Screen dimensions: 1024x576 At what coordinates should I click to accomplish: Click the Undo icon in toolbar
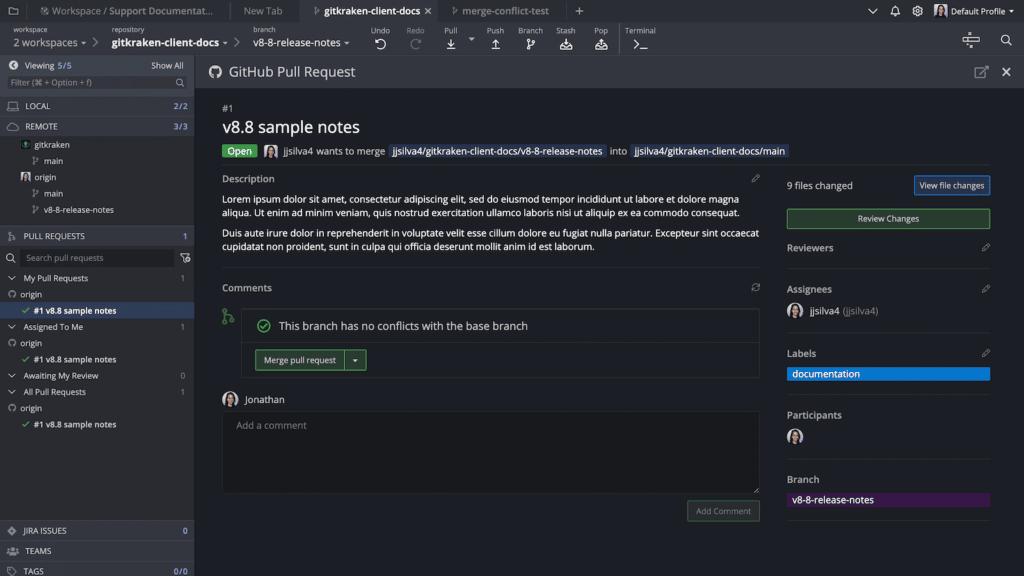380,44
